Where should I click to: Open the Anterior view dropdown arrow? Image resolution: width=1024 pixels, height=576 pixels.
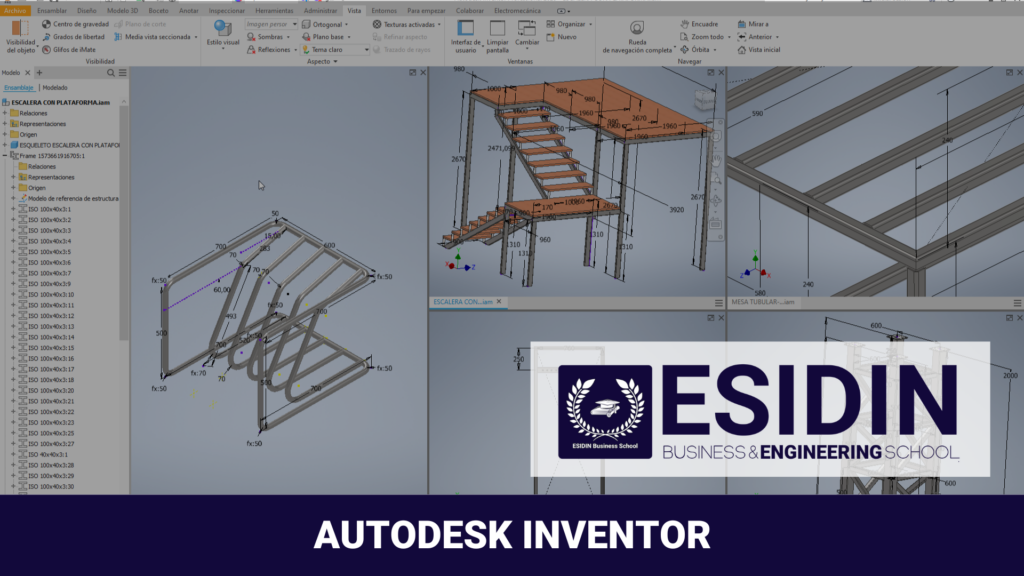[777, 37]
